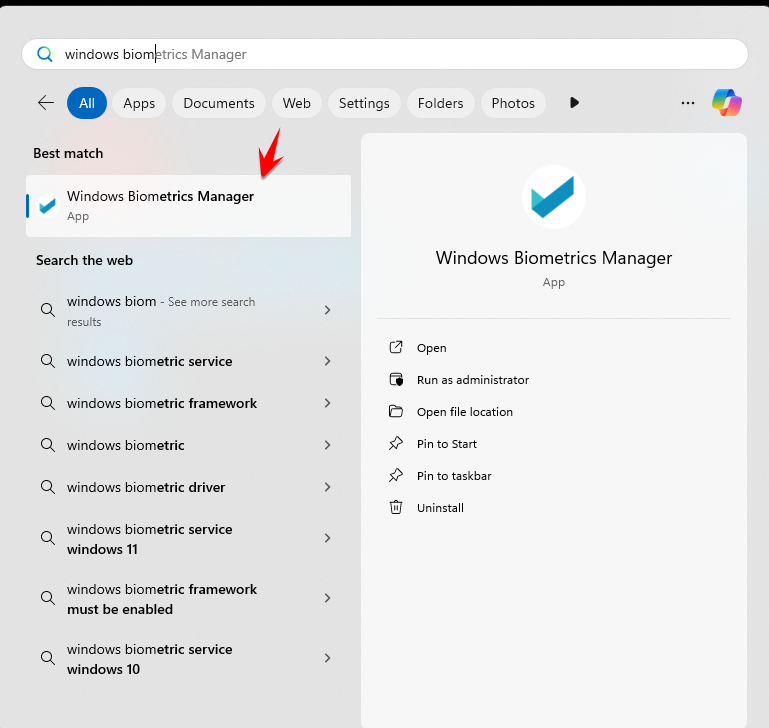Select the Documents filter tab
Image resolution: width=769 pixels, height=728 pixels.
[x=219, y=103]
